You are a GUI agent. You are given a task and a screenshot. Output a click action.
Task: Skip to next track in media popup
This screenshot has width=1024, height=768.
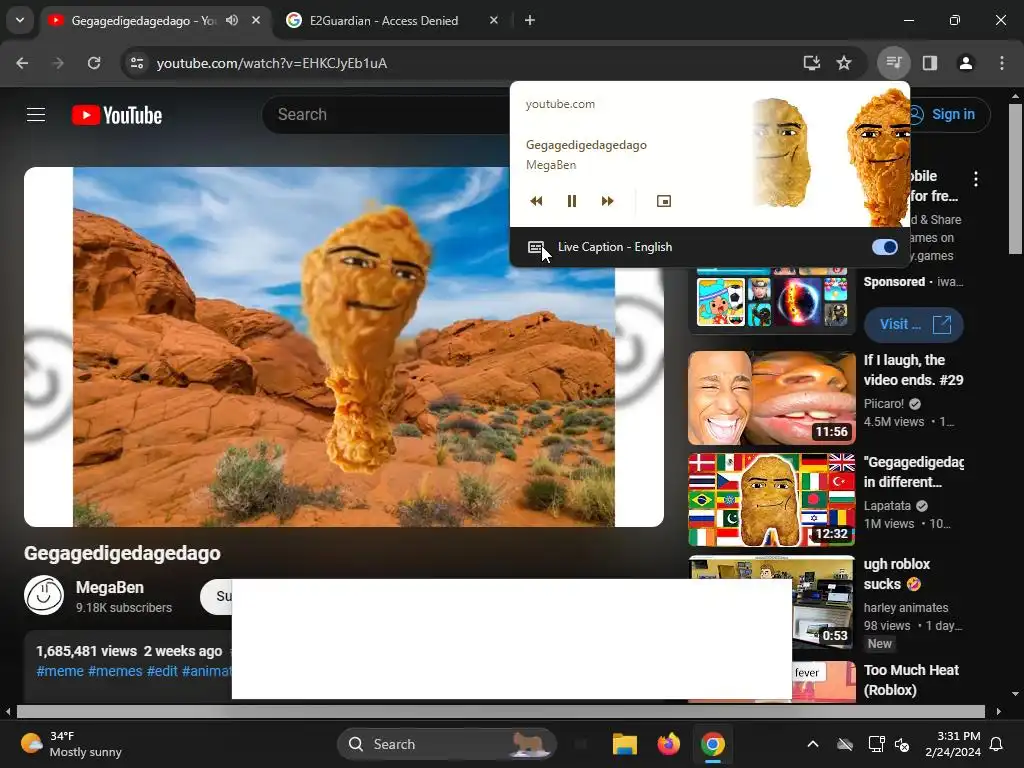tap(607, 201)
